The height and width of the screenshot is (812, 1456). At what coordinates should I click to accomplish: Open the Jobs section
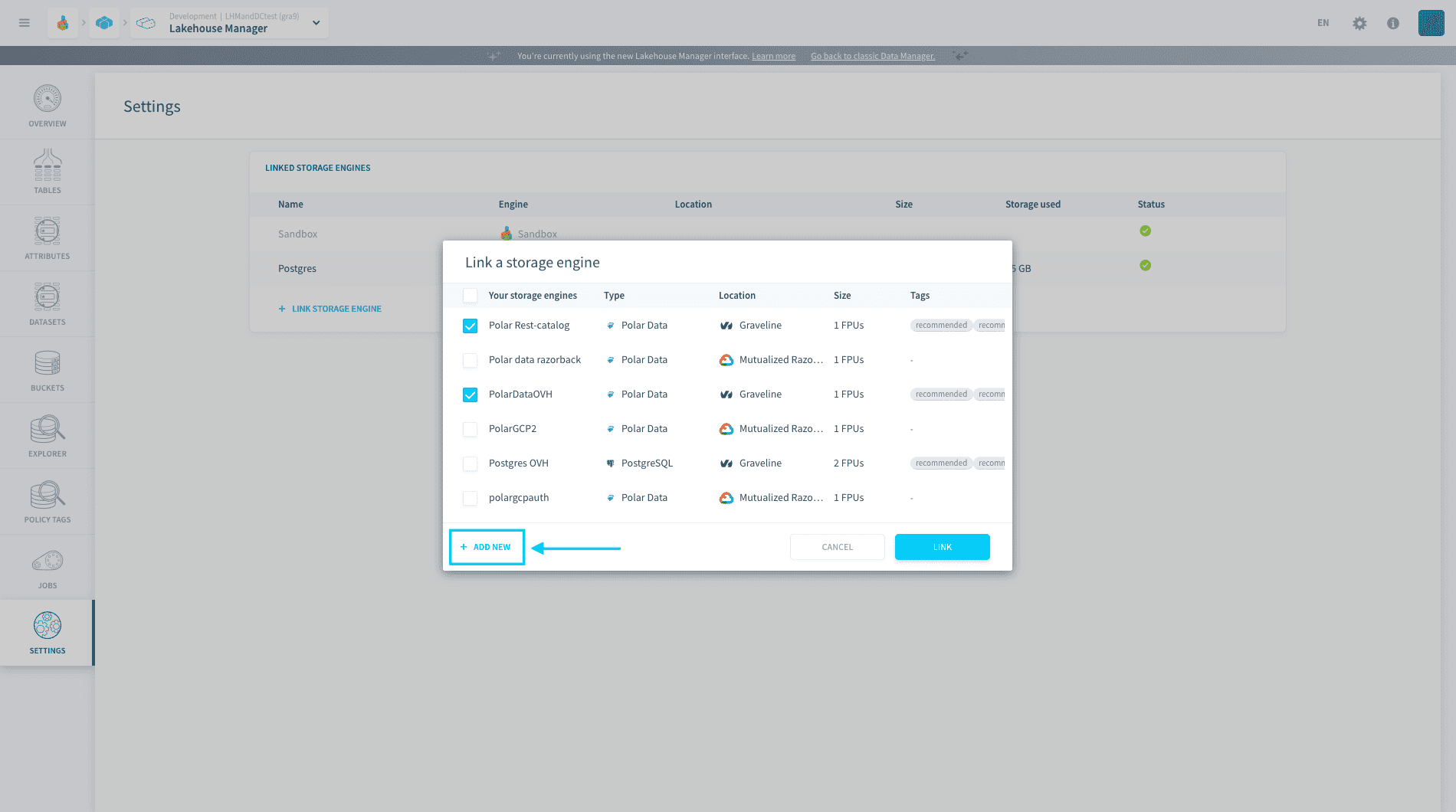click(x=48, y=567)
